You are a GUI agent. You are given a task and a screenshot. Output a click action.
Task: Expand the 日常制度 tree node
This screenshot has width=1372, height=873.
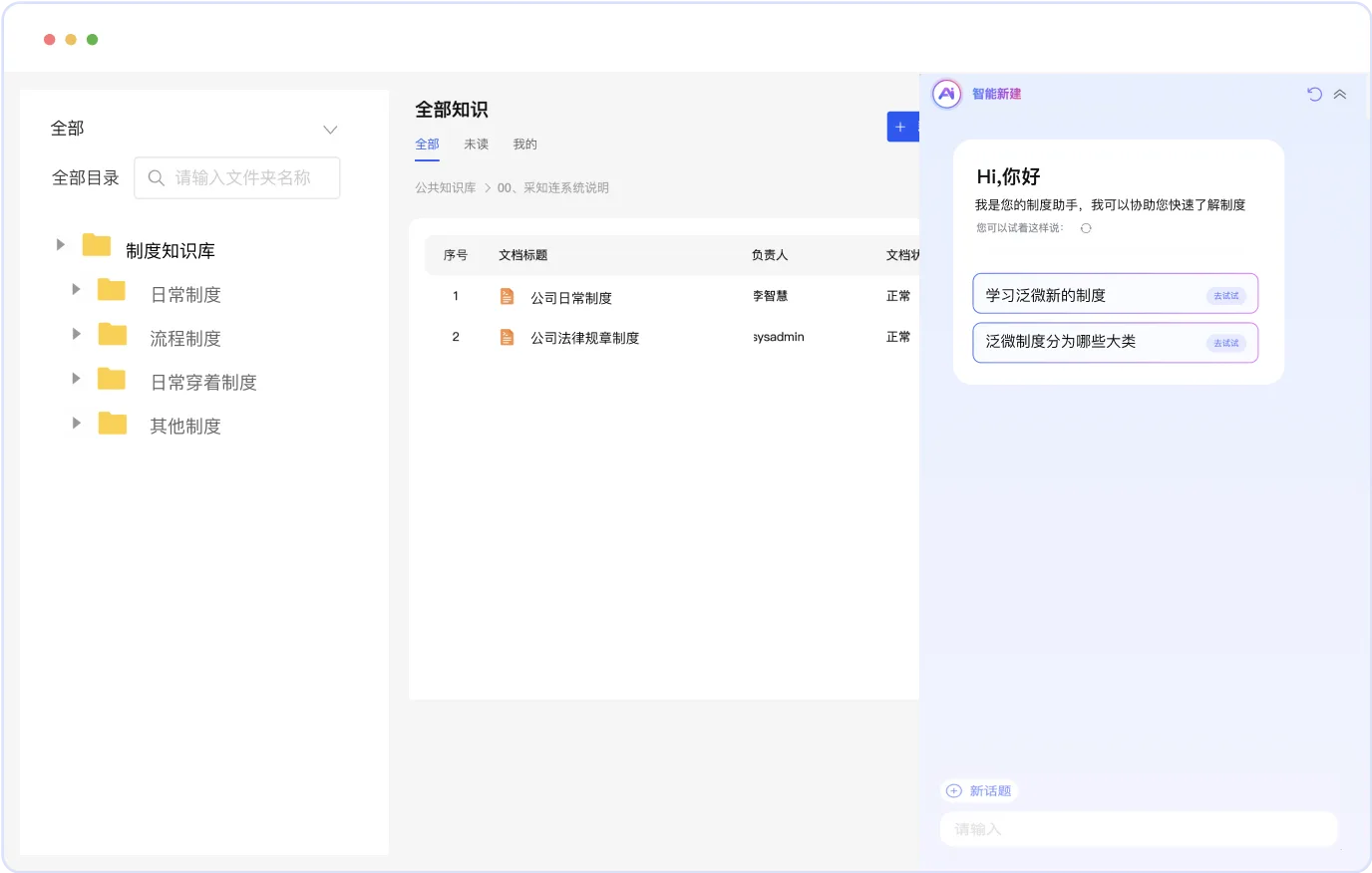click(76, 289)
